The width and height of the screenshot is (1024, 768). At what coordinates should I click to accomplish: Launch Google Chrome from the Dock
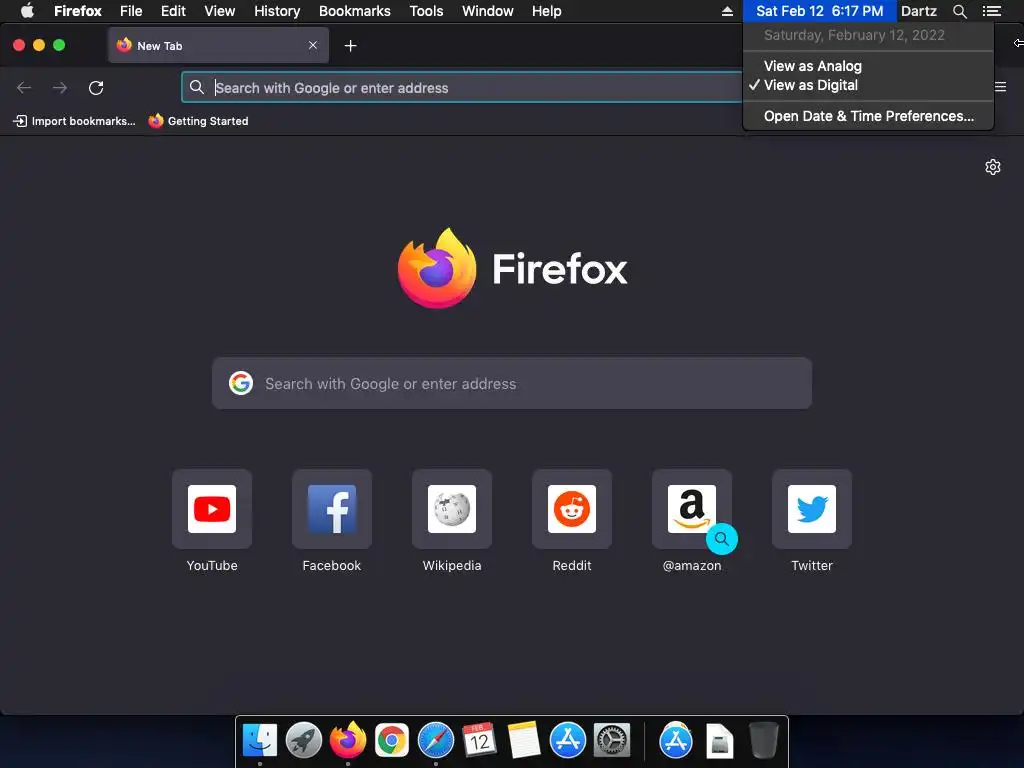tap(392, 741)
